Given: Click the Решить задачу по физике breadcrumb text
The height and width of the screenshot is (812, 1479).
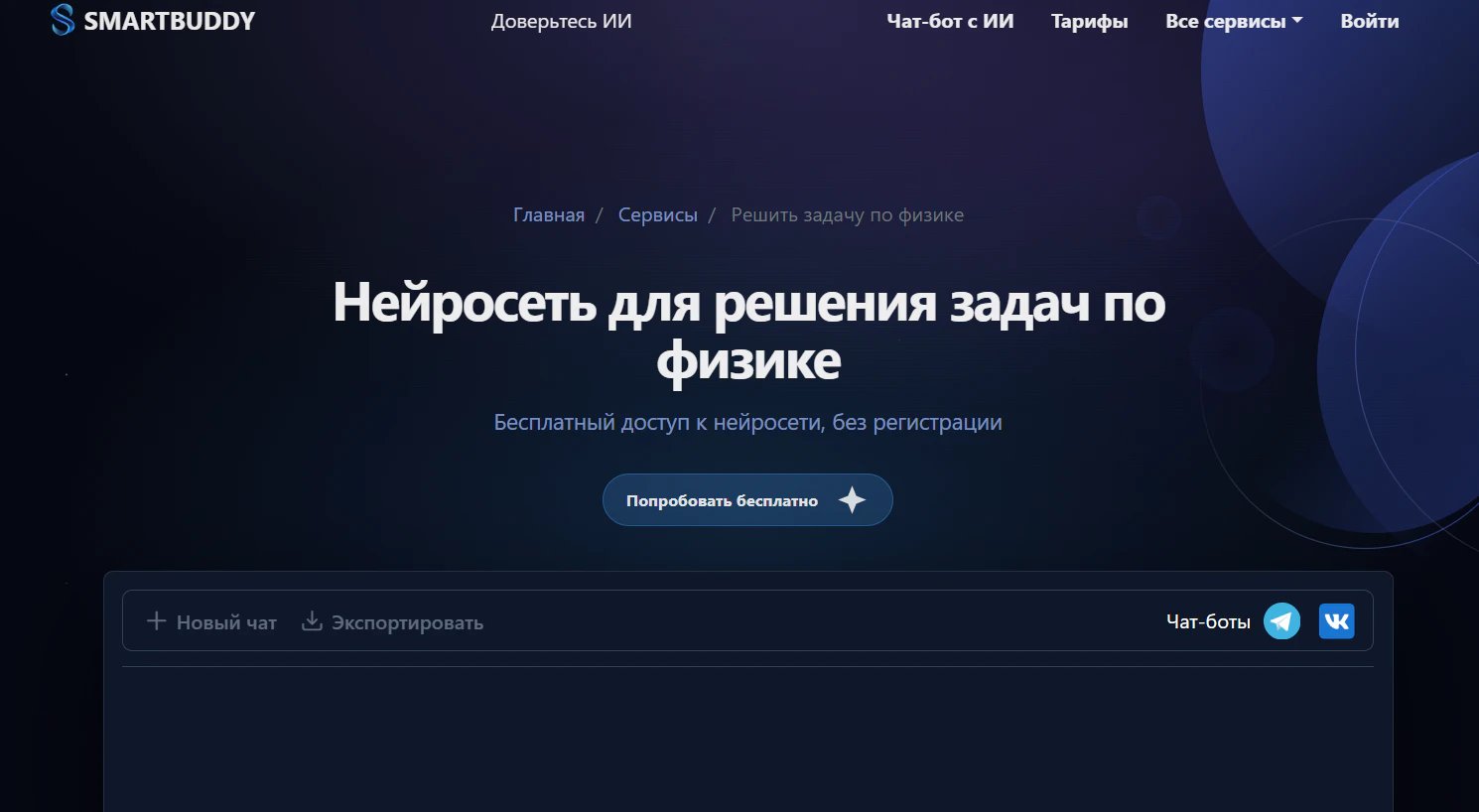Looking at the screenshot, I should pyautogui.click(x=848, y=215).
